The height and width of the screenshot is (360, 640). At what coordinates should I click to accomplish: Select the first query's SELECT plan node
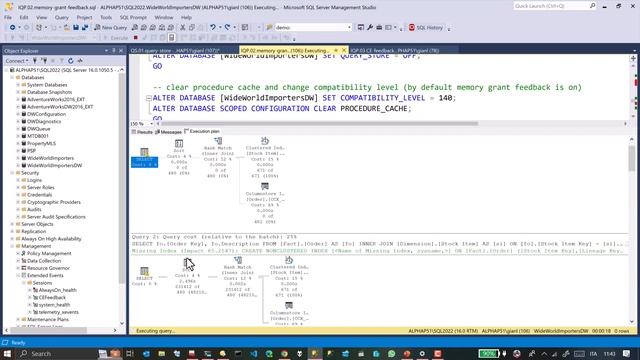(144, 158)
